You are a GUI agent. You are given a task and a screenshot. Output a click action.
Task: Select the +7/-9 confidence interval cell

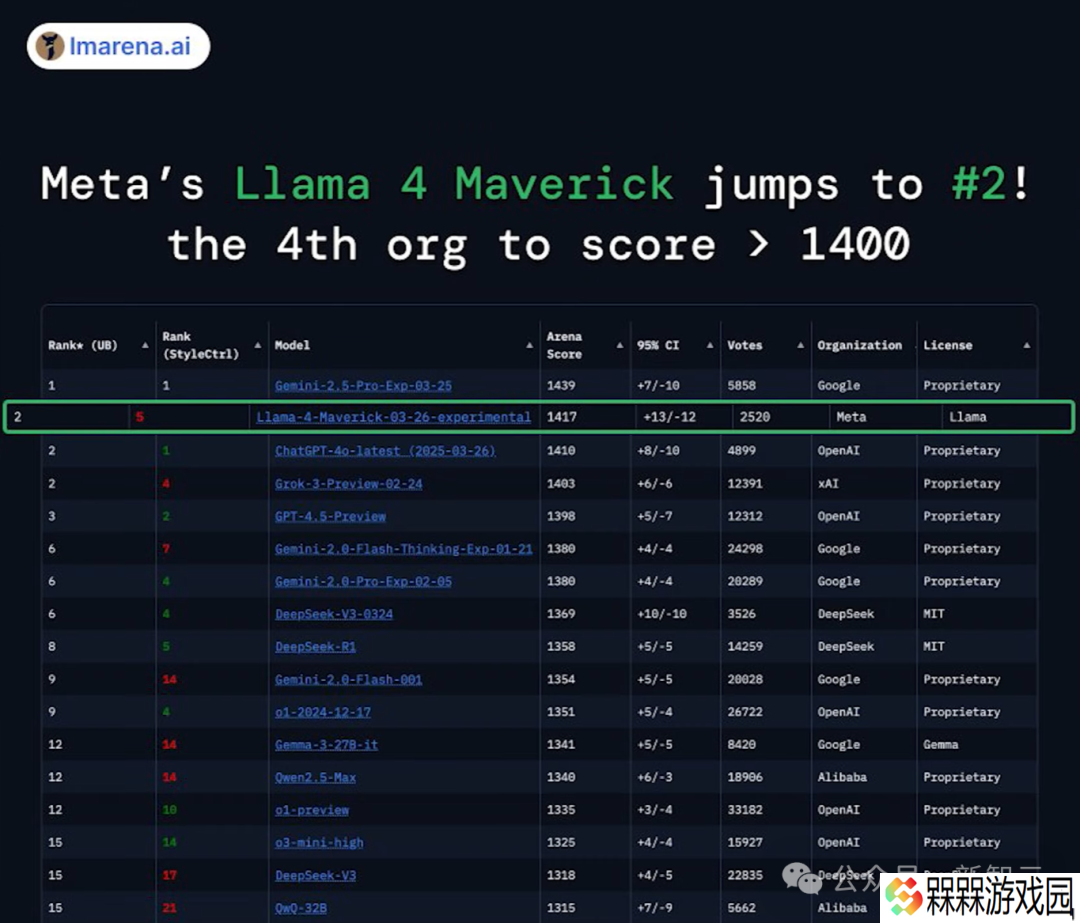[x=654, y=908]
